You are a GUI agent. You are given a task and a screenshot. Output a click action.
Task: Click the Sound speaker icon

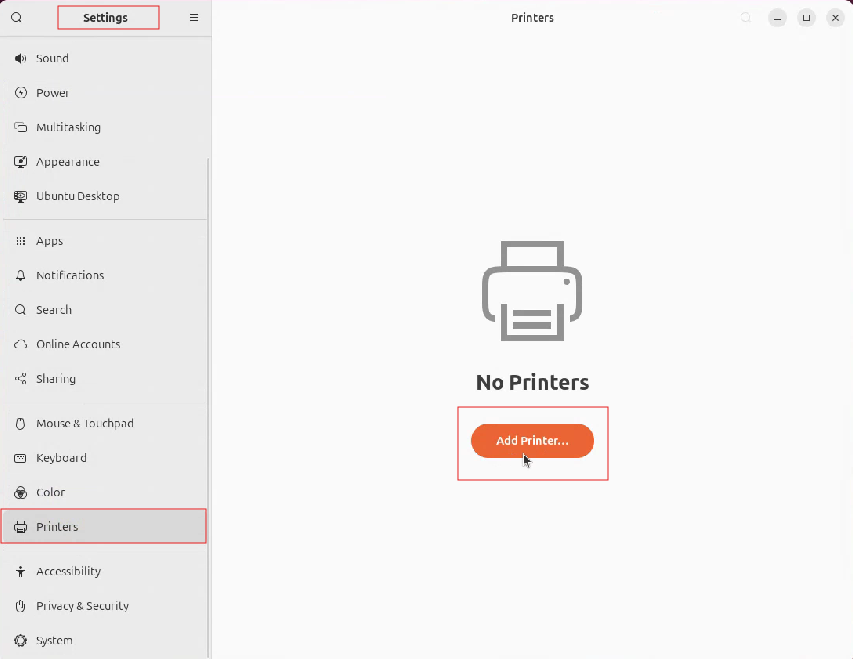pos(20,58)
